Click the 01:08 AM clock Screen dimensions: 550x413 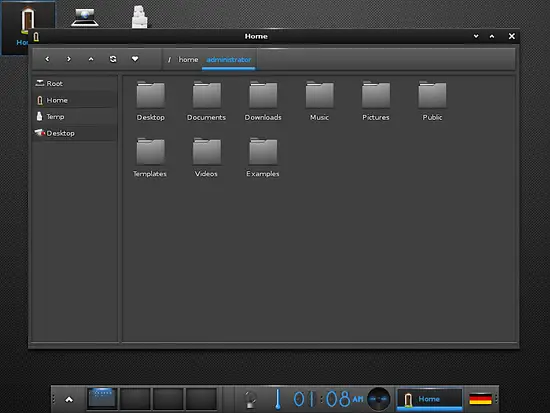coord(328,399)
